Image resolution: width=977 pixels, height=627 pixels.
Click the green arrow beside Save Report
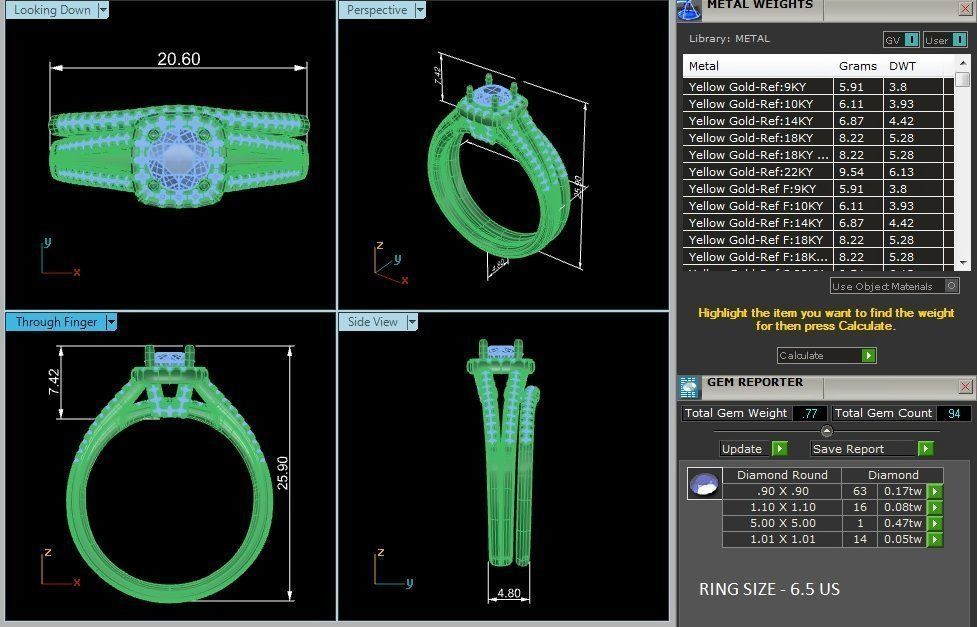click(926, 449)
